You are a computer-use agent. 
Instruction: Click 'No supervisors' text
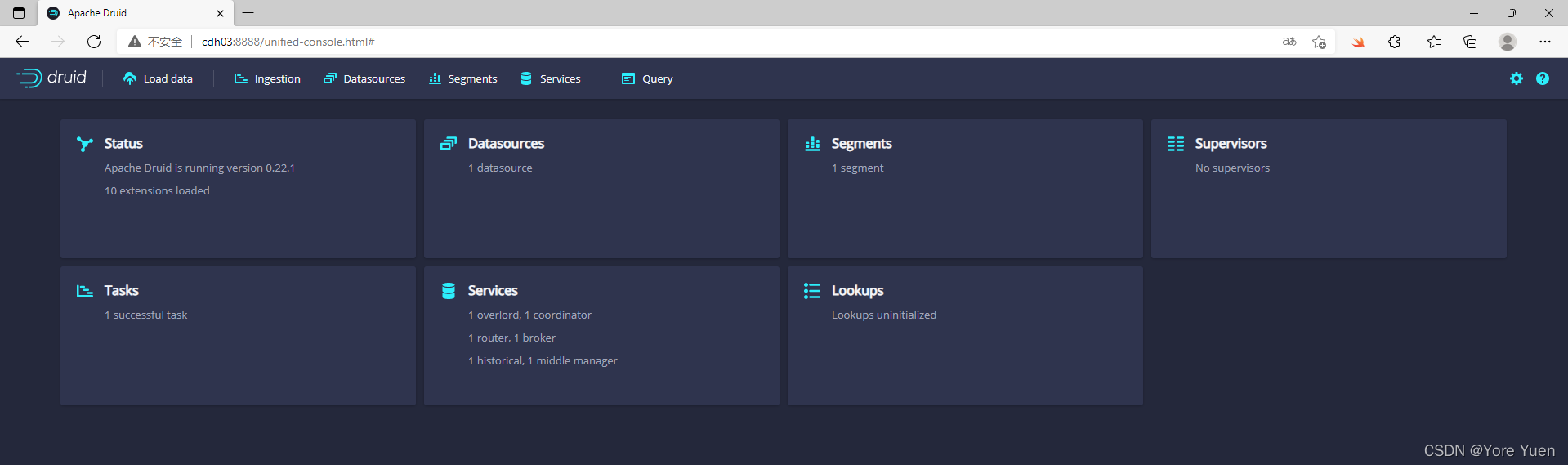click(x=1232, y=168)
